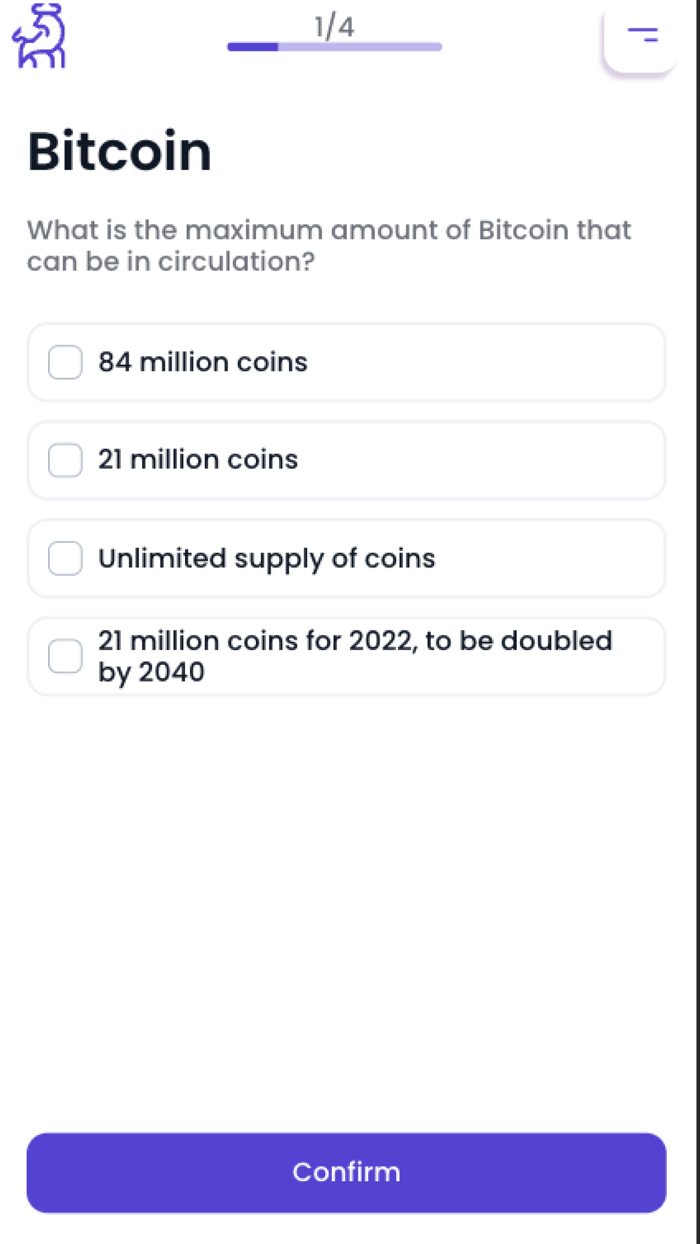Open the hamburger menu icon
The width and height of the screenshot is (700, 1244).
(x=642, y=36)
